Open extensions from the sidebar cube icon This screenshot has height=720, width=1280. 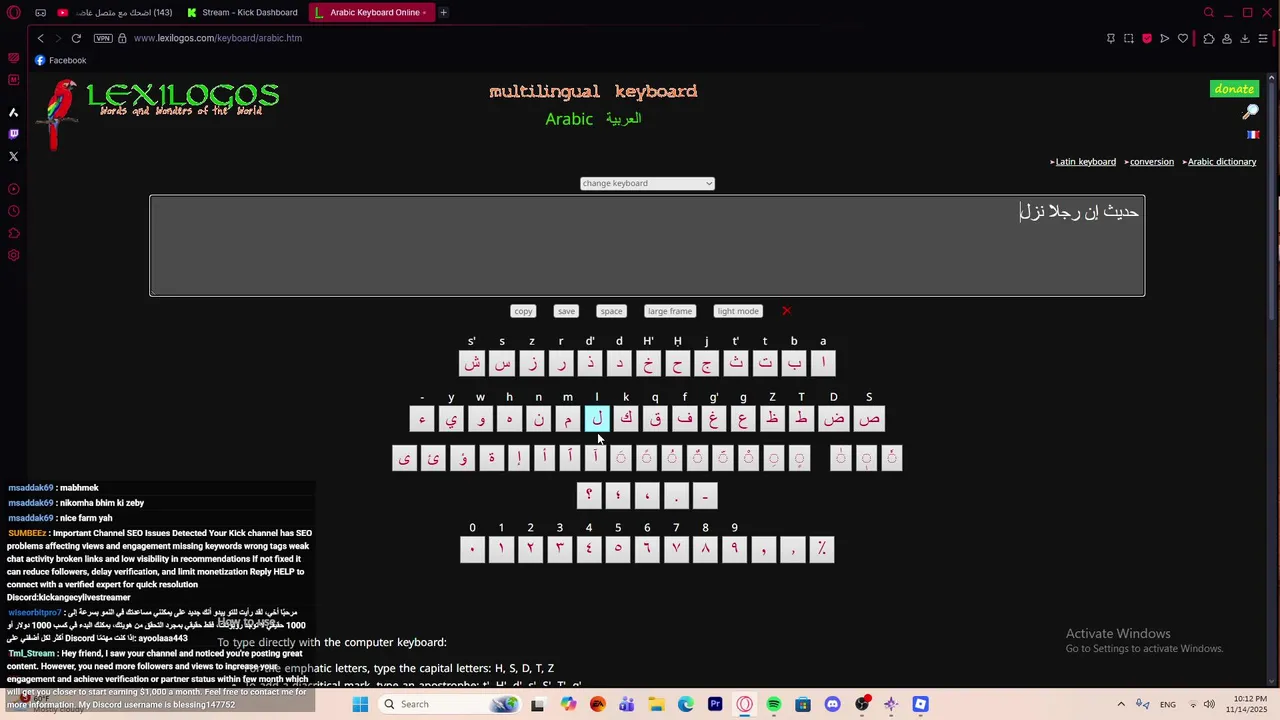pos(13,233)
